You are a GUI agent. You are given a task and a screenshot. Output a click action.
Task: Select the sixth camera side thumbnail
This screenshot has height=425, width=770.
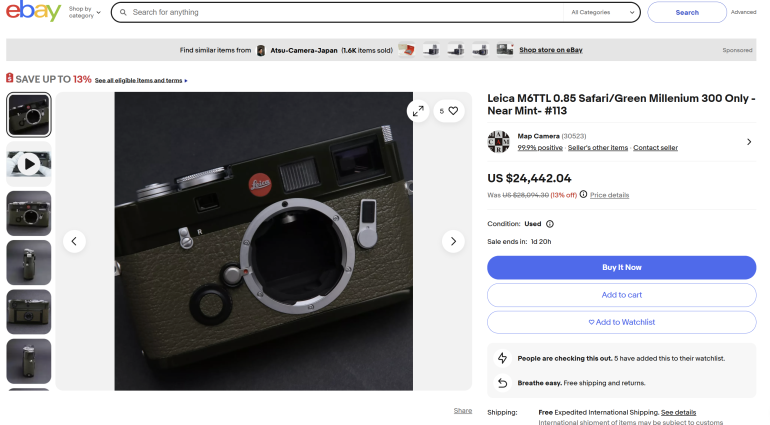click(28, 361)
